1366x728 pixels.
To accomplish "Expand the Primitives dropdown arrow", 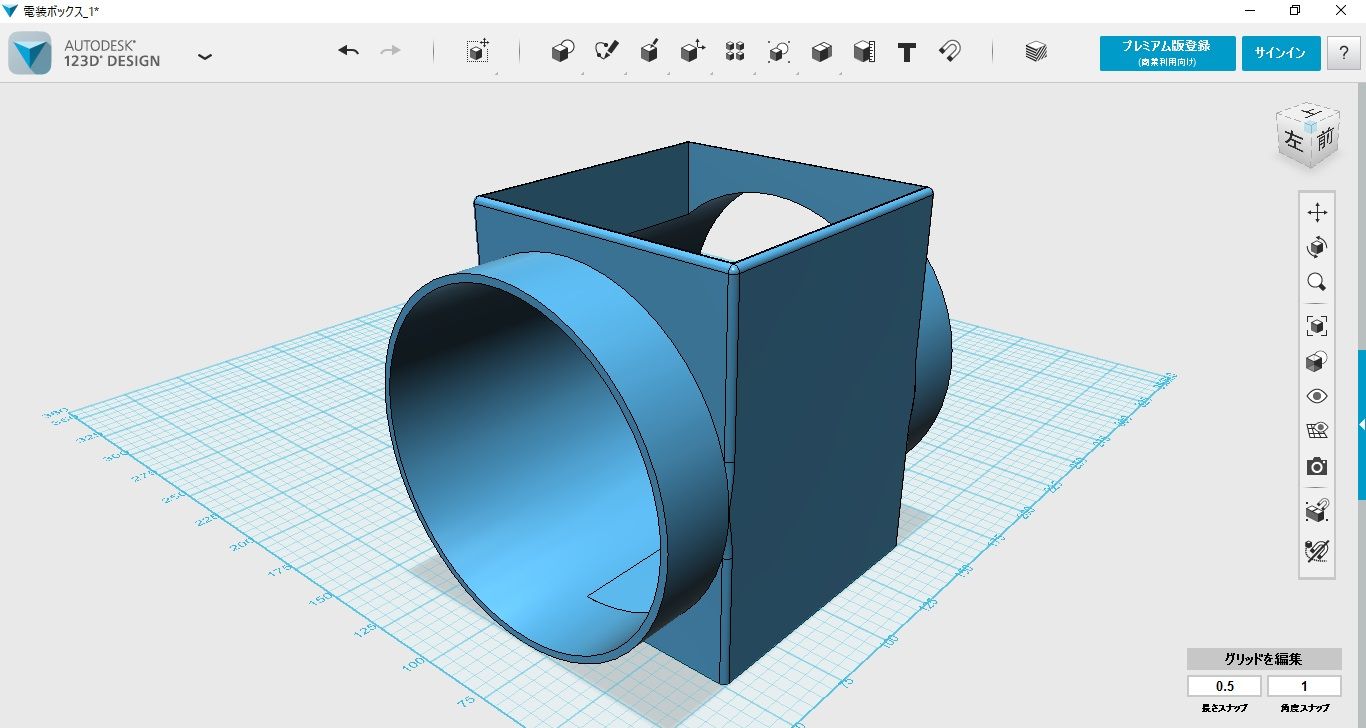I will tap(582, 74).
